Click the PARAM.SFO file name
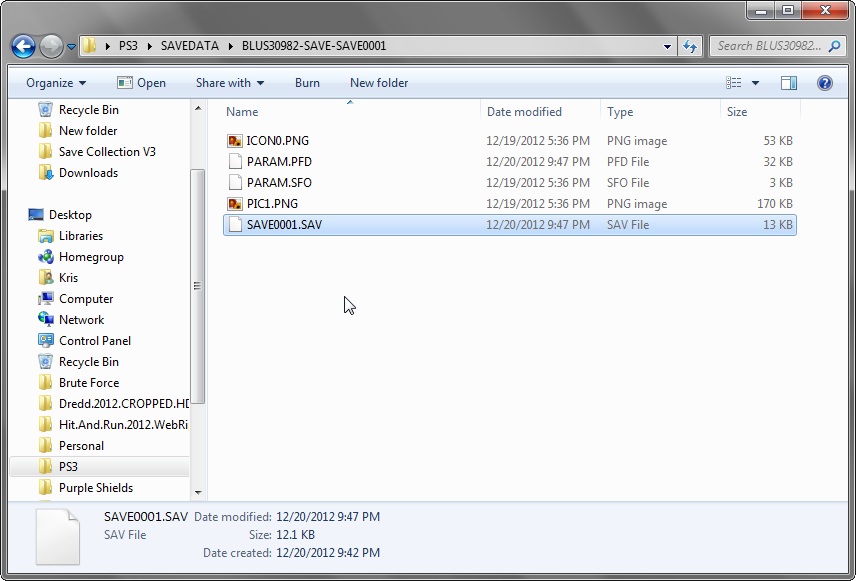 [279, 183]
